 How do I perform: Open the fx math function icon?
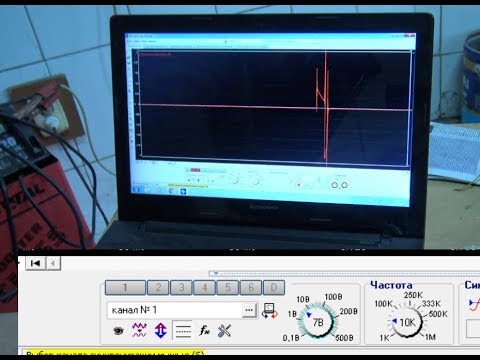pyautogui.click(x=204, y=331)
